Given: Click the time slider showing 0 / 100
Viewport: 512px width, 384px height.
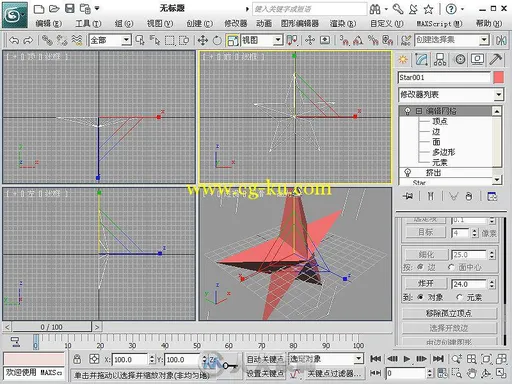Looking at the screenshot, I should click(51, 327).
